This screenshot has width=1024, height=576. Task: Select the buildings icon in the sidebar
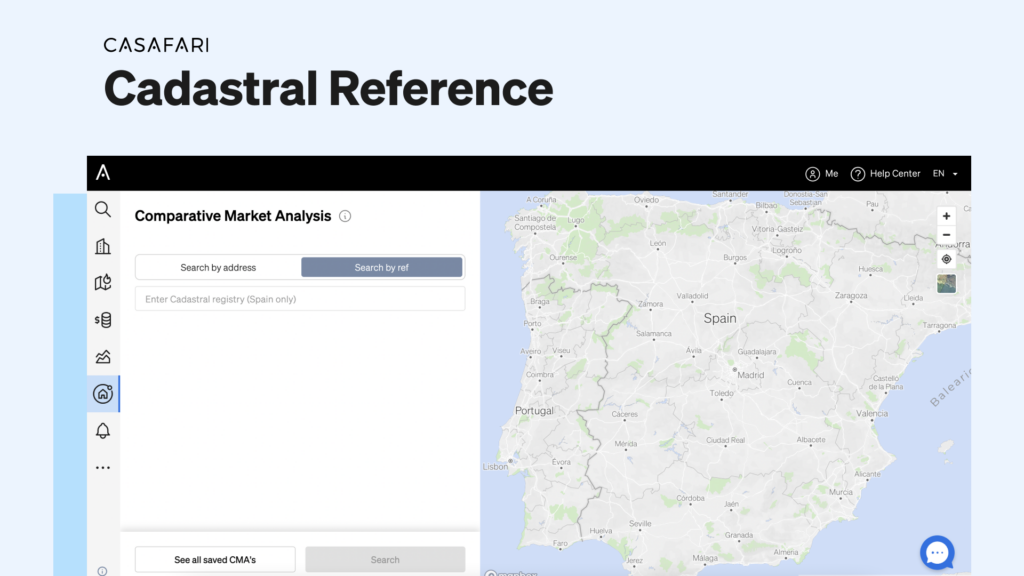[x=102, y=246]
